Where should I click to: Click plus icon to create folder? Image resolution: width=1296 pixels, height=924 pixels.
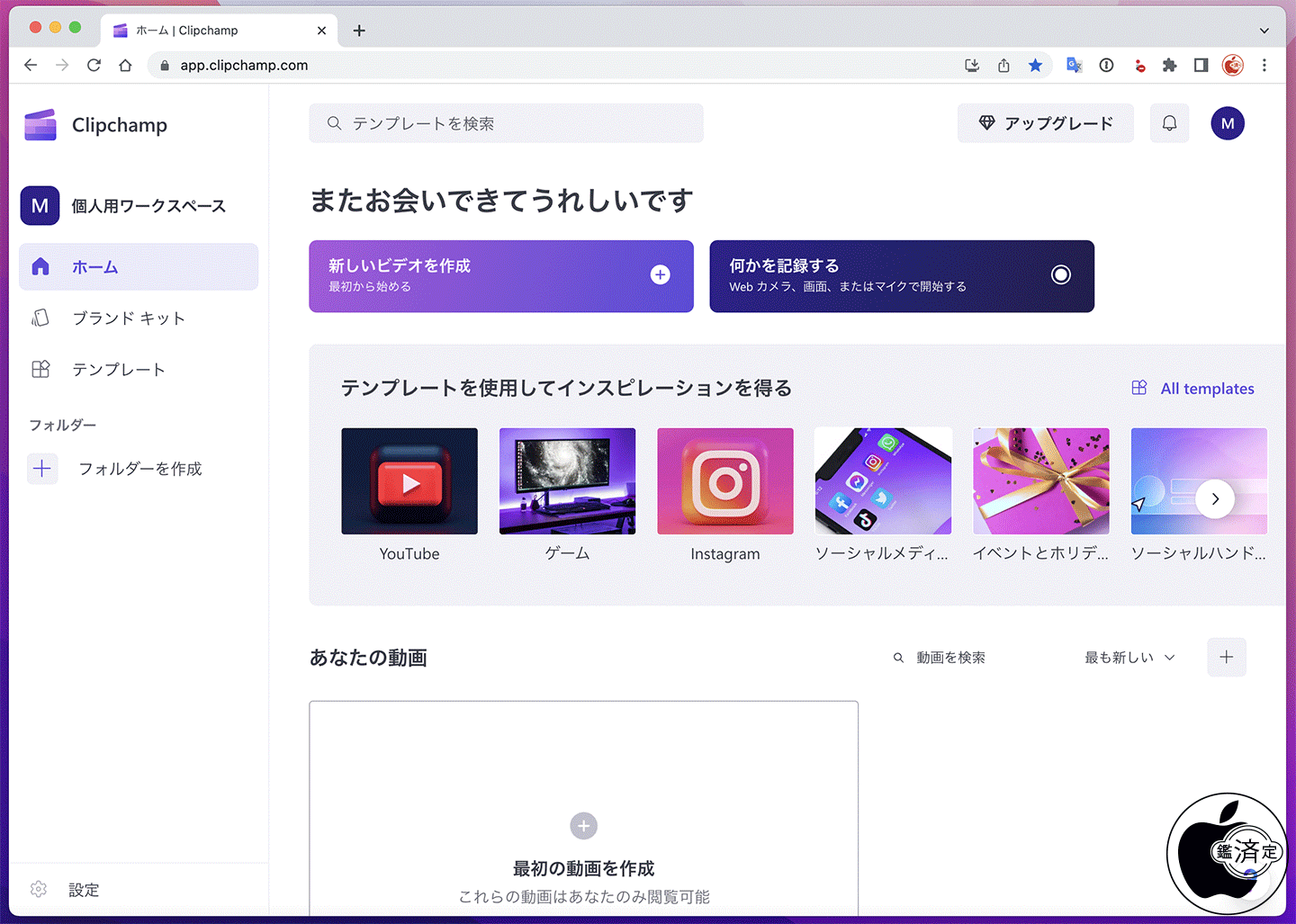point(42,469)
